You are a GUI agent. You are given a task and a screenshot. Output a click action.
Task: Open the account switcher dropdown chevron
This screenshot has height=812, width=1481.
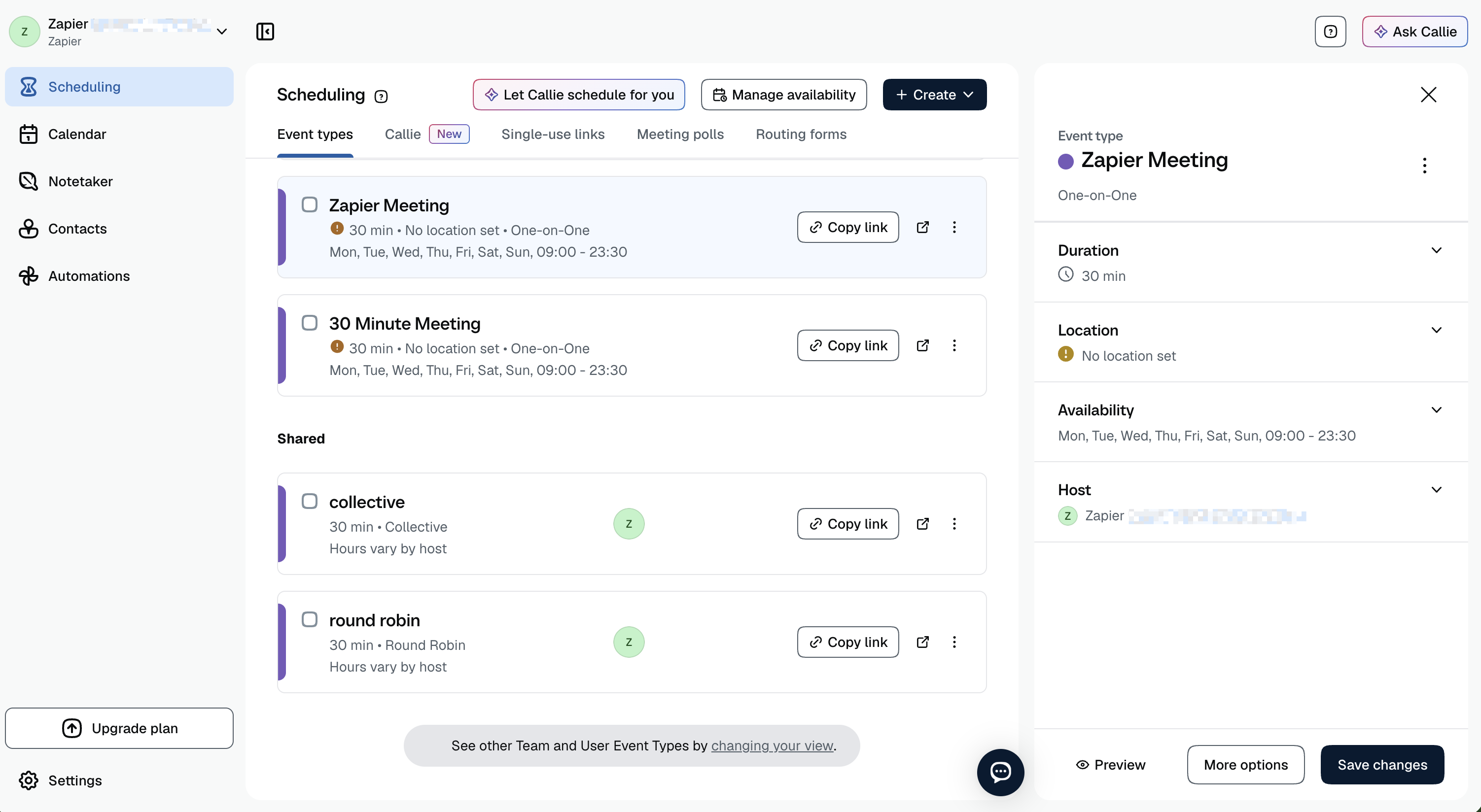[x=221, y=32]
